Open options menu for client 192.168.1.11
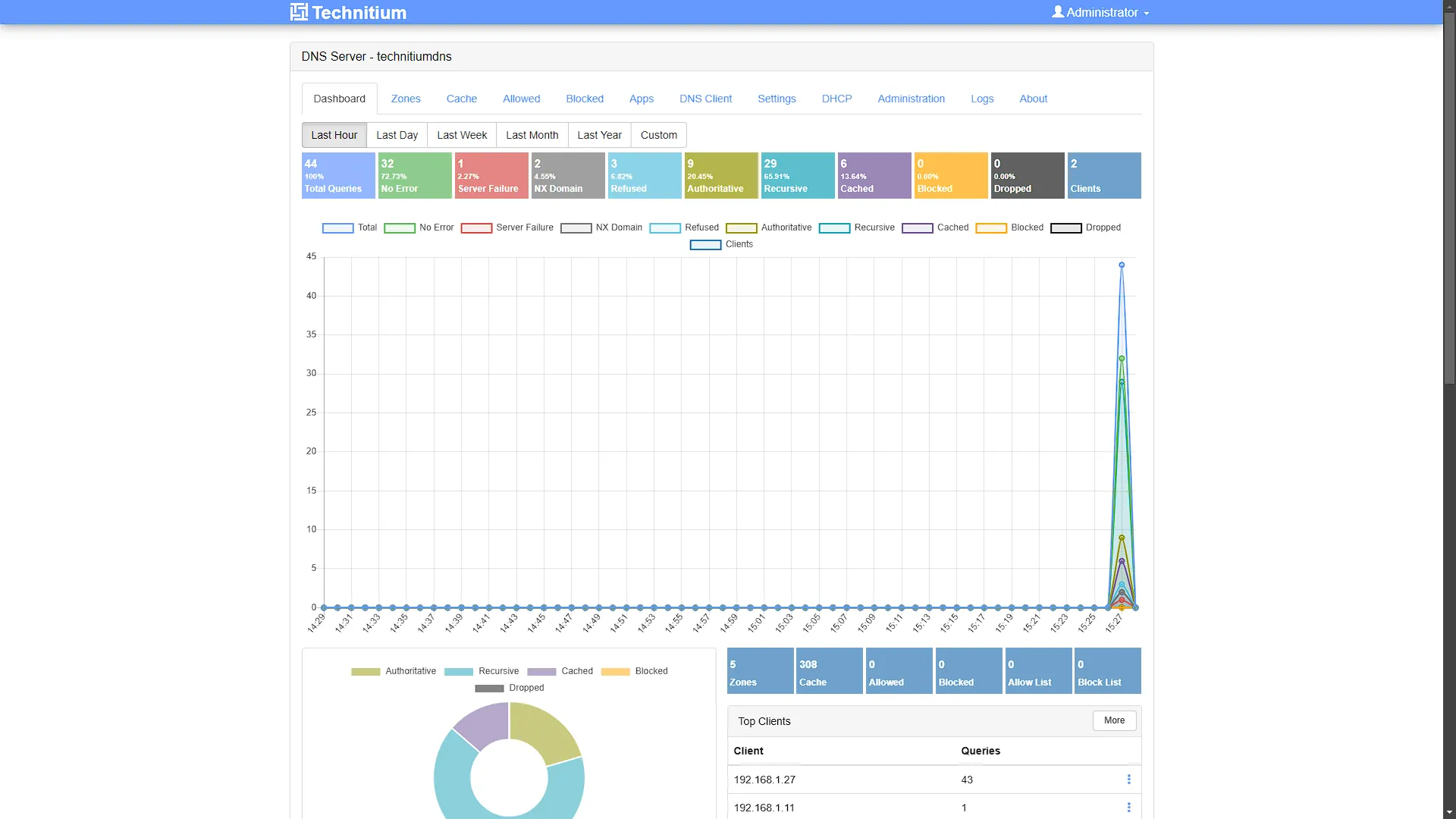Viewport: 1456px width, 819px height. coord(1128,808)
